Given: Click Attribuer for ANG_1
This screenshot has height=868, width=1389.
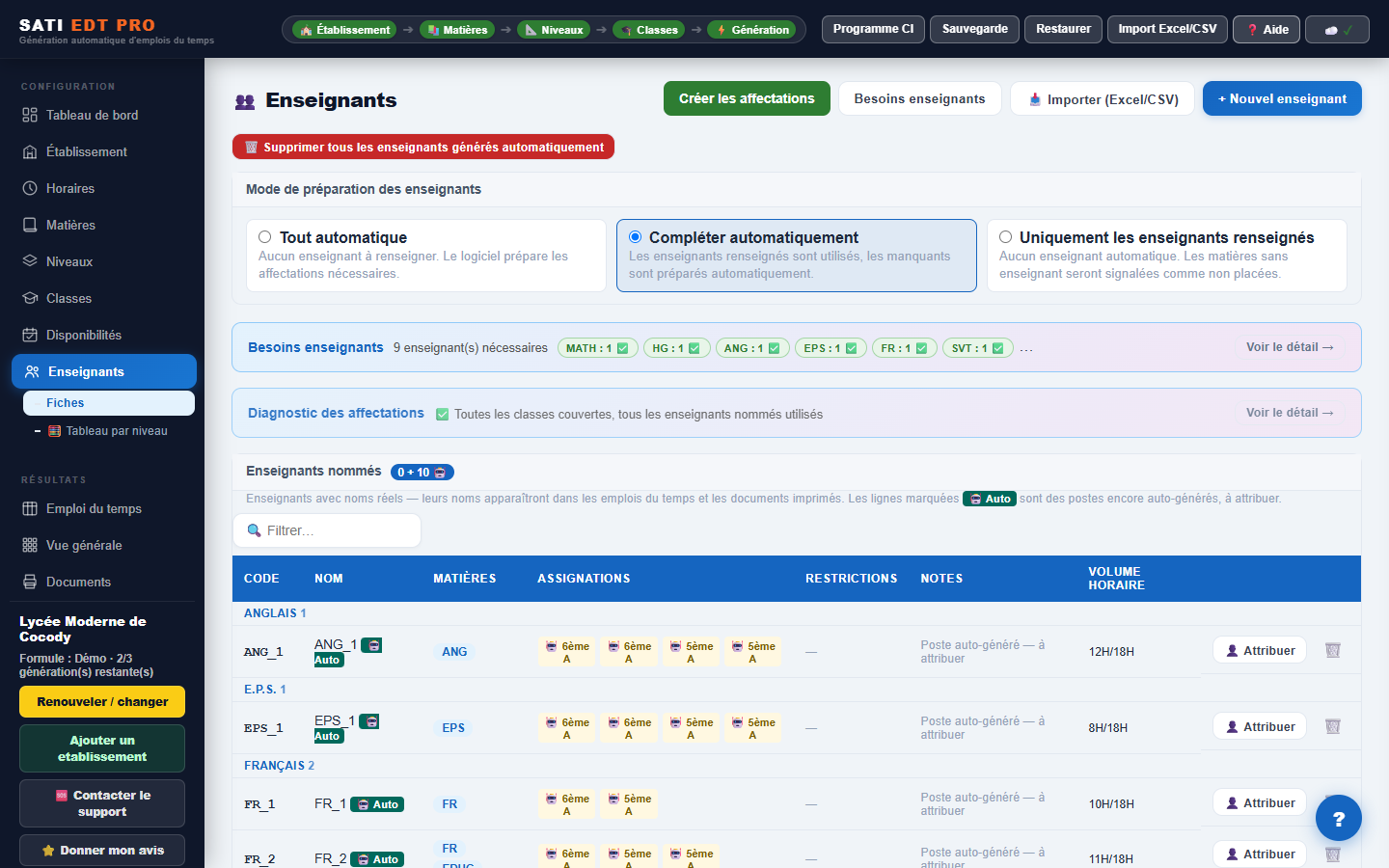Looking at the screenshot, I should 1260,650.
